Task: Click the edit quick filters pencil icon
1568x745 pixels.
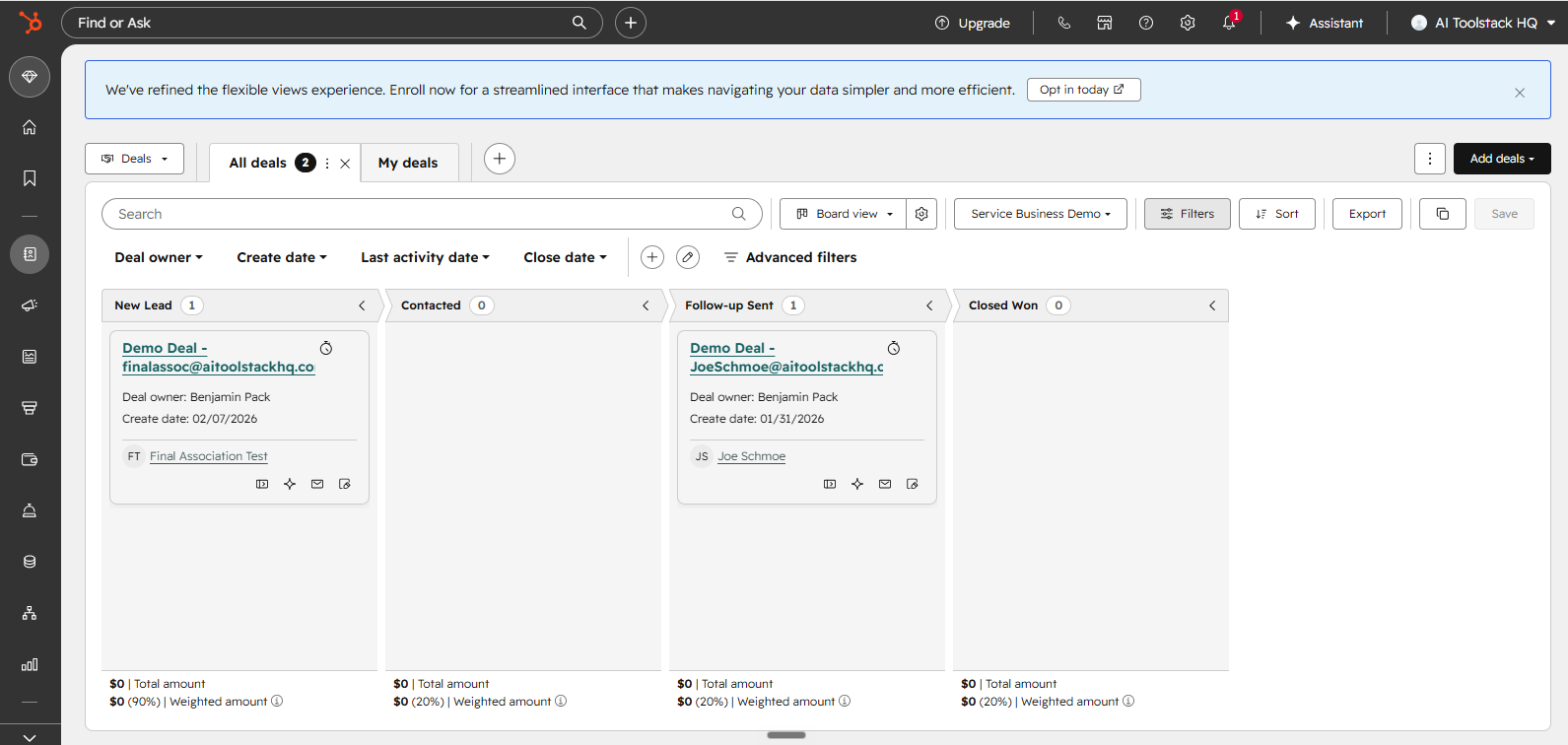Action: point(688,257)
